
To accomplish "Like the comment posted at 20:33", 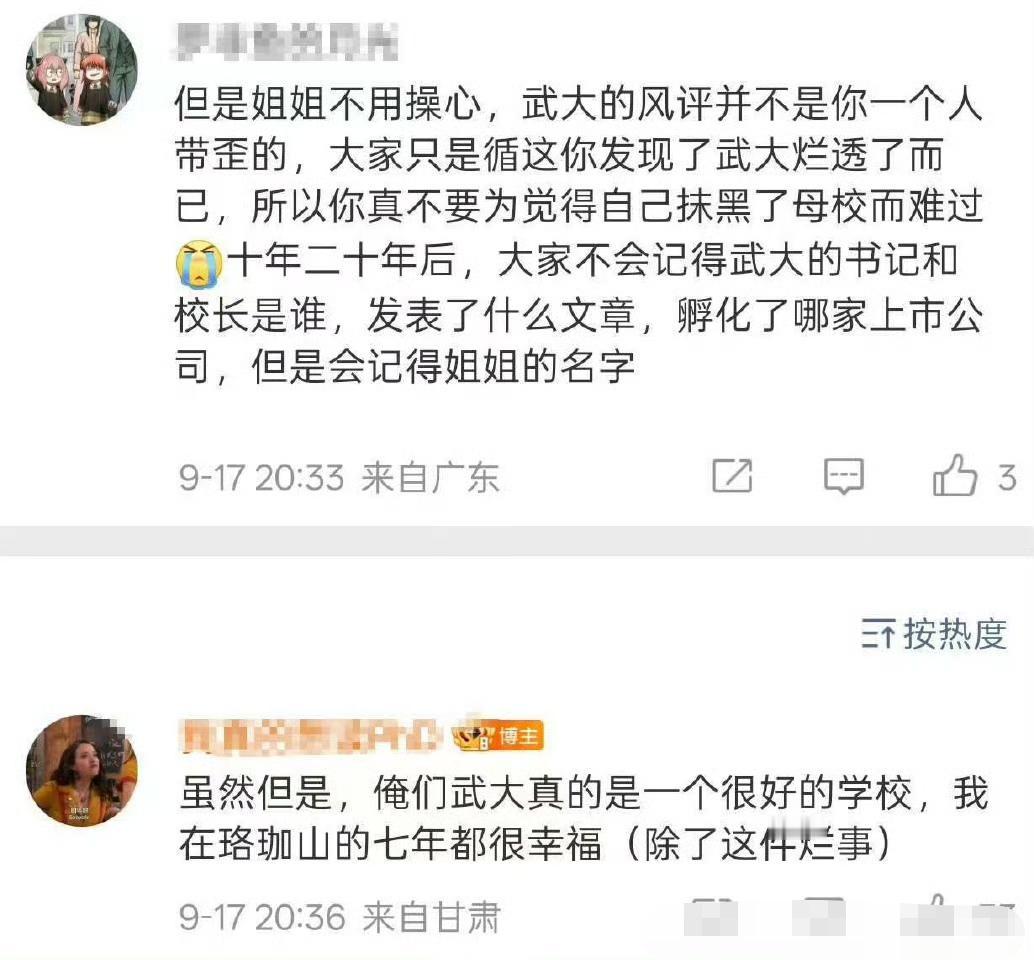I will (x=954, y=475).
